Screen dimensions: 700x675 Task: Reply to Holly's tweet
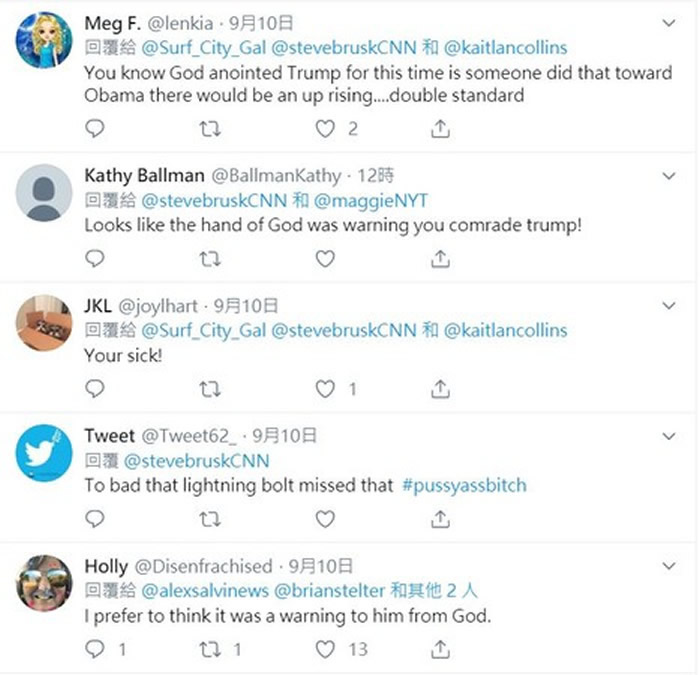(94, 649)
